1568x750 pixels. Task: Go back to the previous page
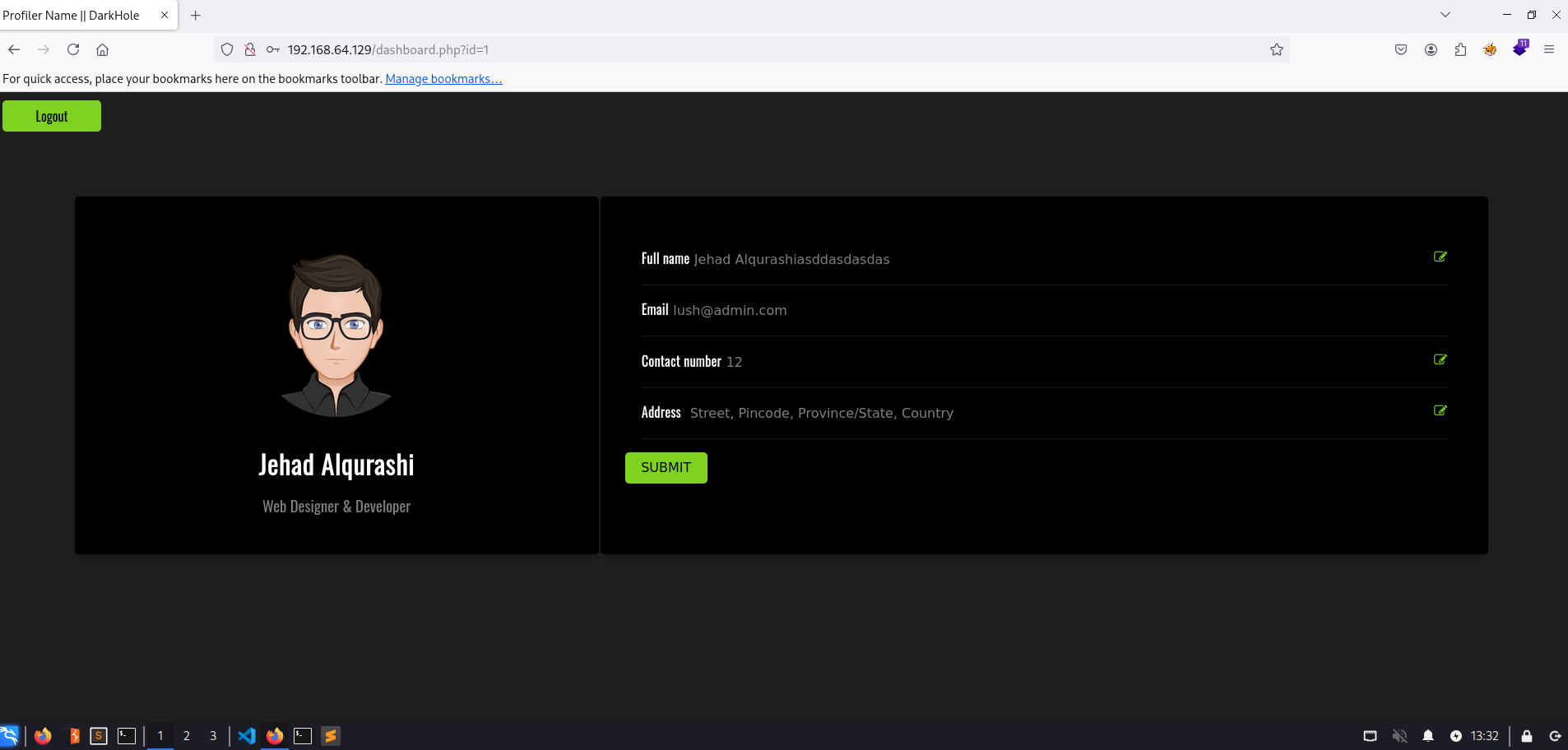coord(14,49)
